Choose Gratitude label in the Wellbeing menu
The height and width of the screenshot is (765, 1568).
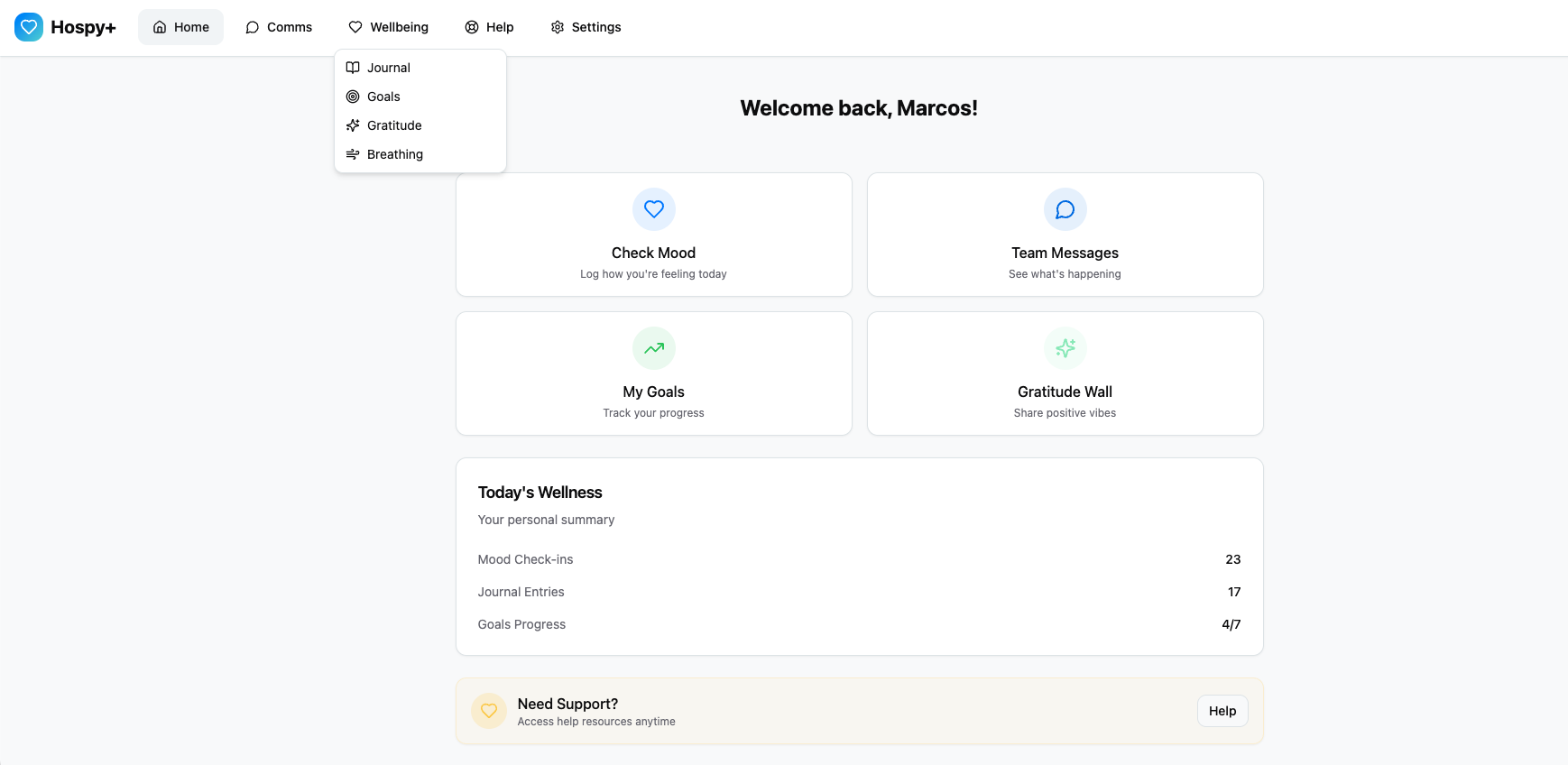click(394, 125)
